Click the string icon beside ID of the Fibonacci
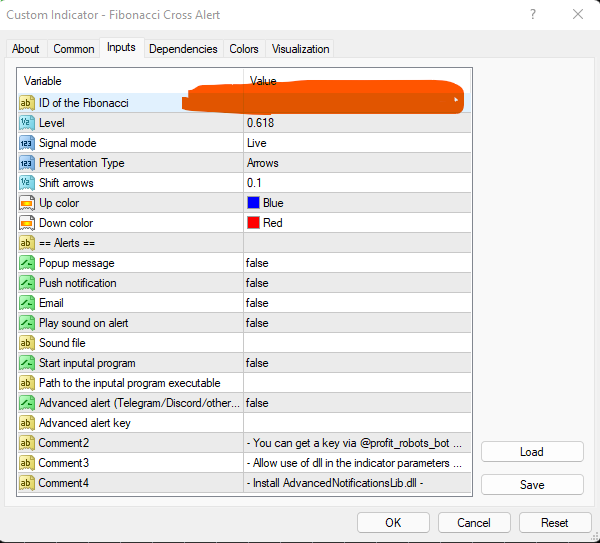 pos(27,103)
